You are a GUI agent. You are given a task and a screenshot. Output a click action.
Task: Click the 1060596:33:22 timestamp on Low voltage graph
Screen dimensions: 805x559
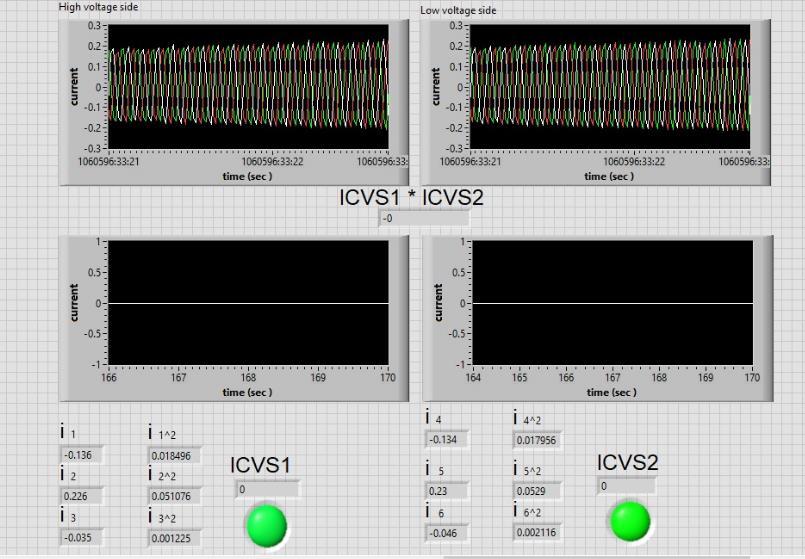634,162
